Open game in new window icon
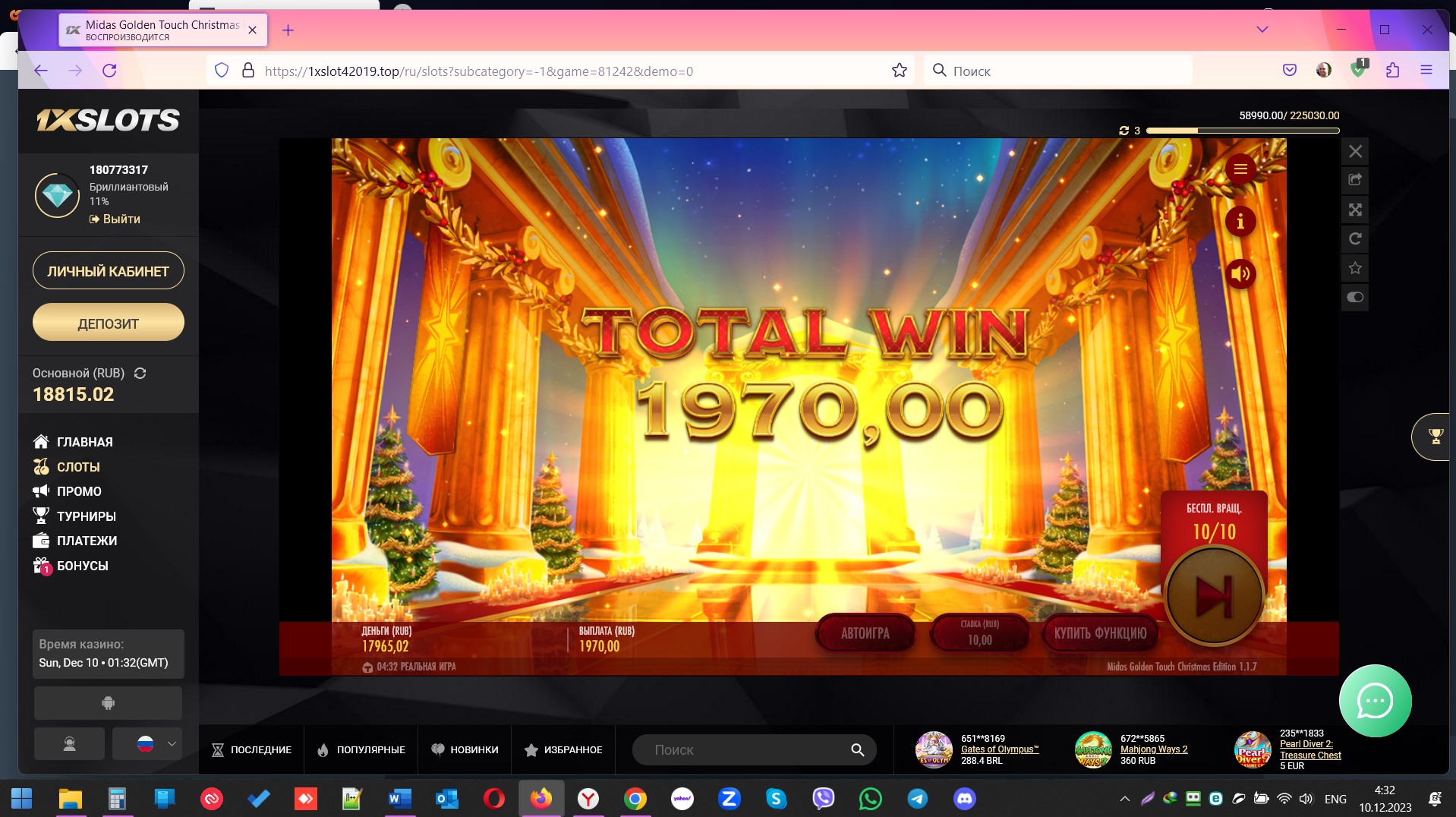The image size is (1456, 817). (x=1355, y=180)
